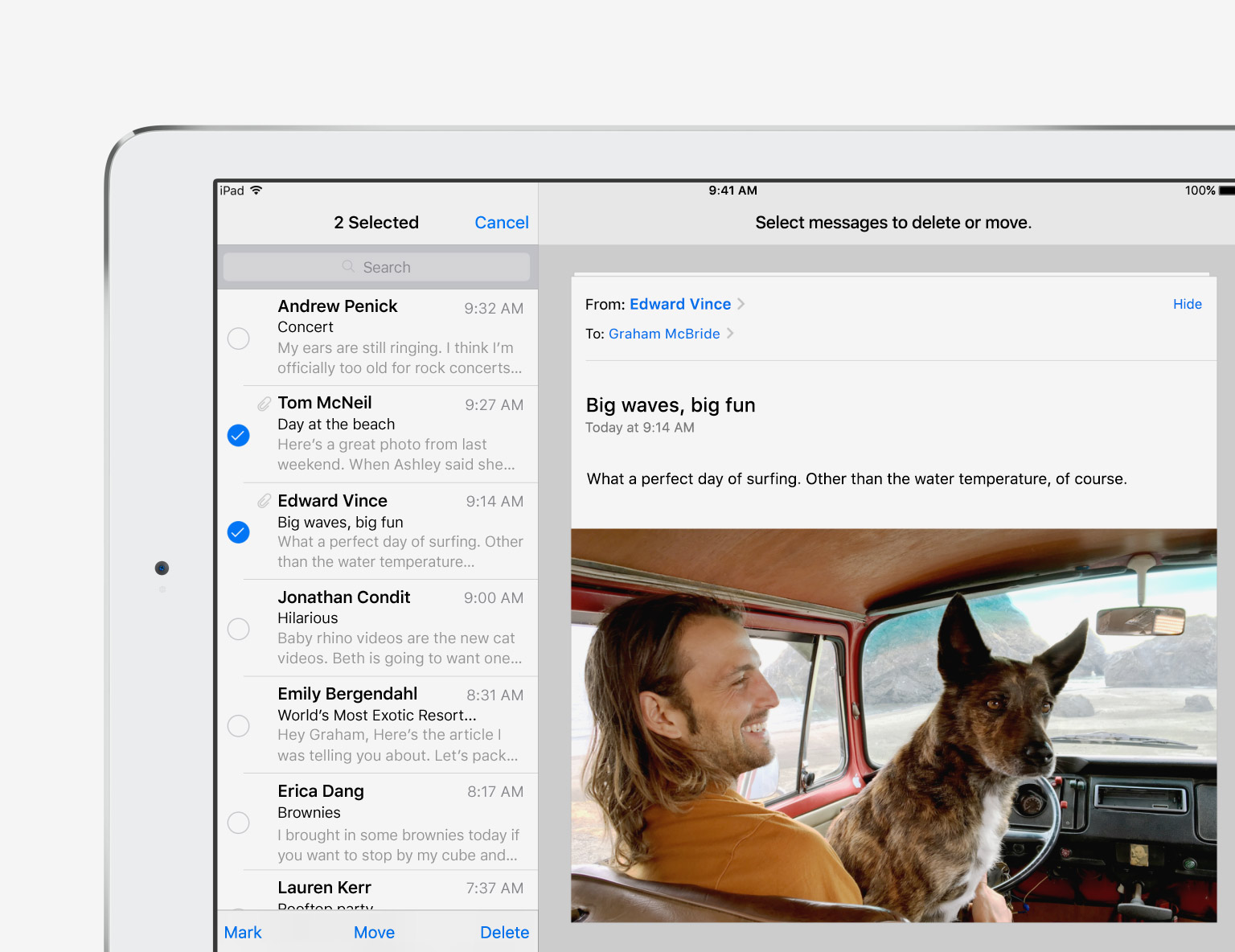The width and height of the screenshot is (1235, 952).
Task: Check the Emily Bergendahl message circle
Action: tap(239, 726)
